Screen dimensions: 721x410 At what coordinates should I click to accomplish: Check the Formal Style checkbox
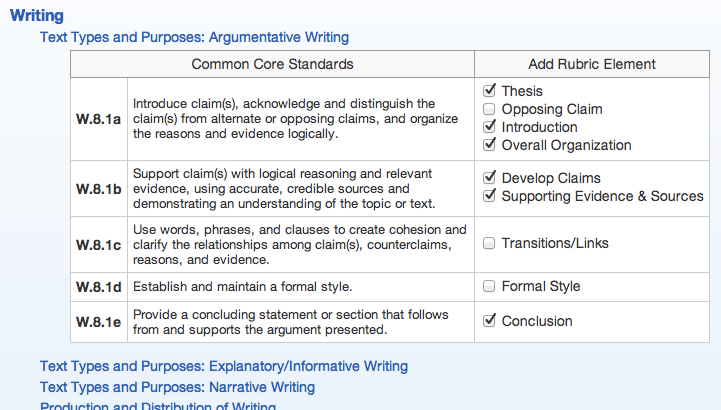pyautogui.click(x=489, y=286)
